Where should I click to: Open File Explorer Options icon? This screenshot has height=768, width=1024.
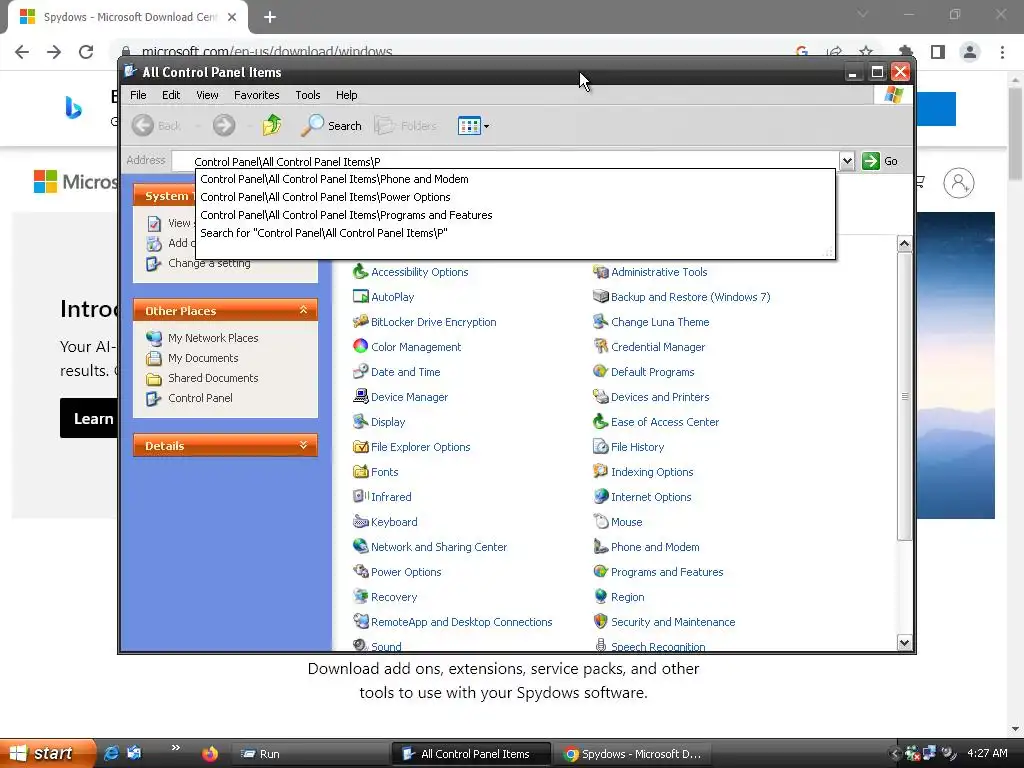[360, 447]
